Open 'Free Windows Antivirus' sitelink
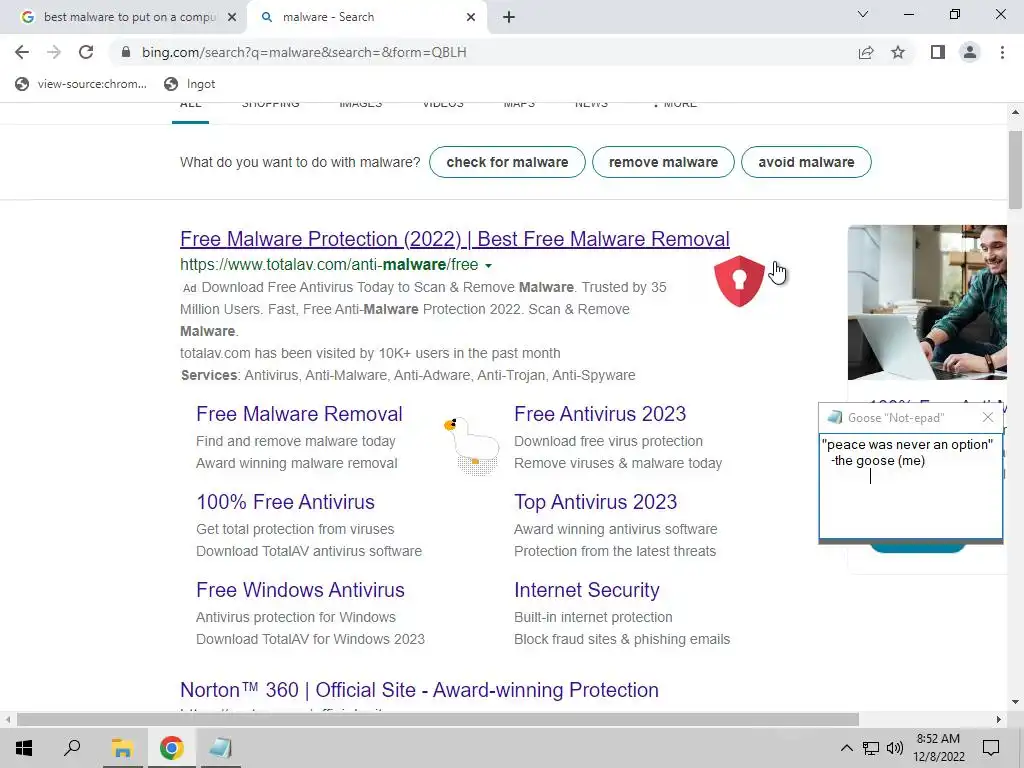The image size is (1024, 768). (300, 590)
